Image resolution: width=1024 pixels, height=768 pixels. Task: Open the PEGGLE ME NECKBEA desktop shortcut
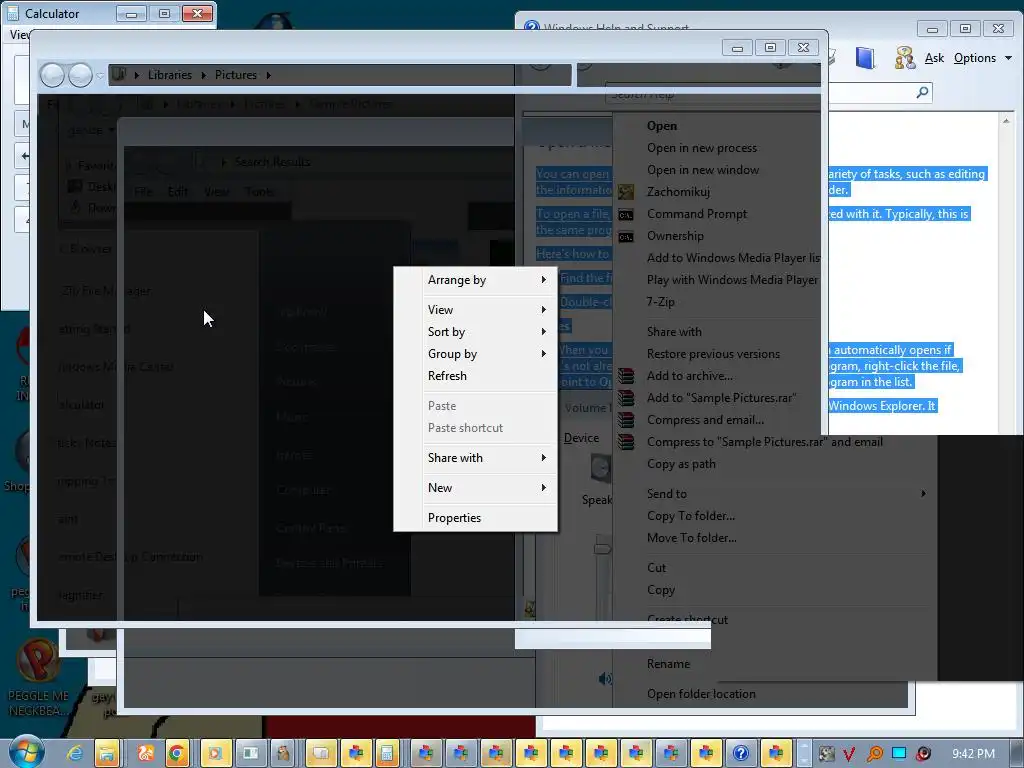coord(38,677)
